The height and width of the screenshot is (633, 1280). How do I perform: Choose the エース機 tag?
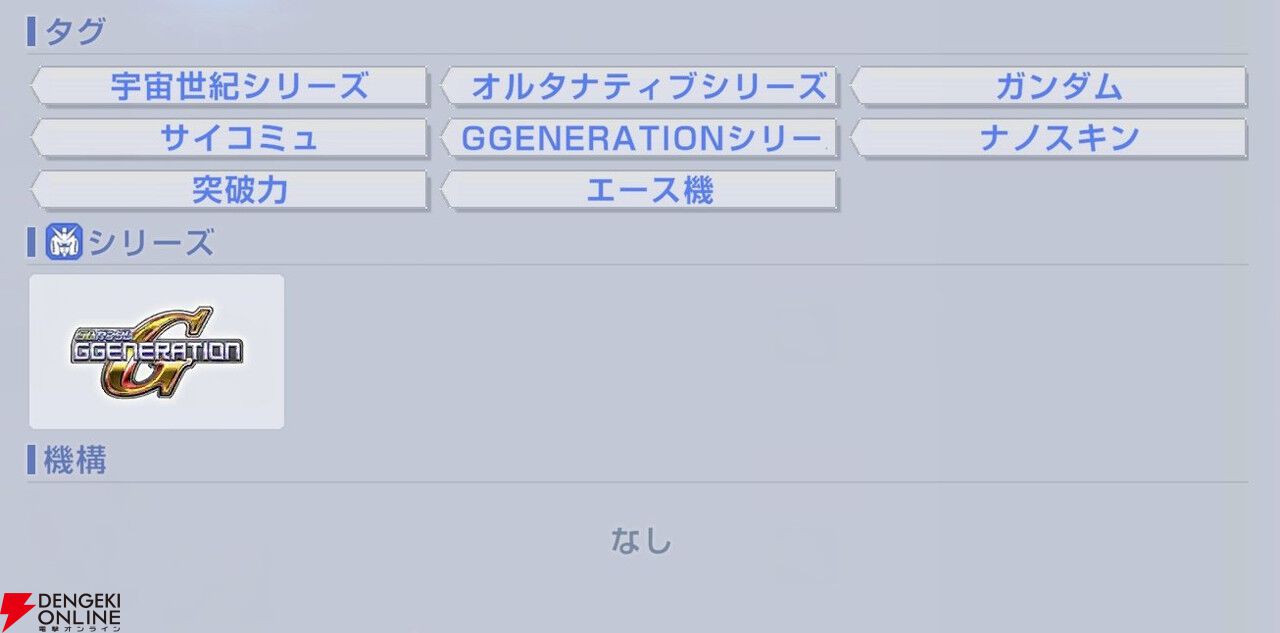pyautogui.click(x=640, y=190)
